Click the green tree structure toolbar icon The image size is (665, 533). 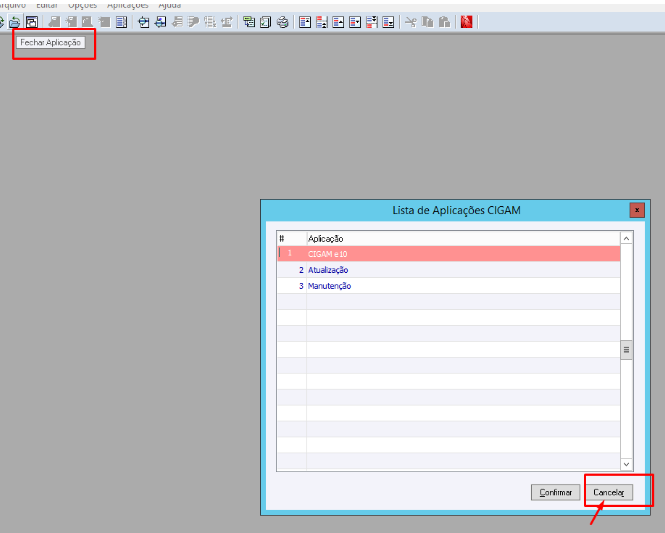[x=249, y=22]
